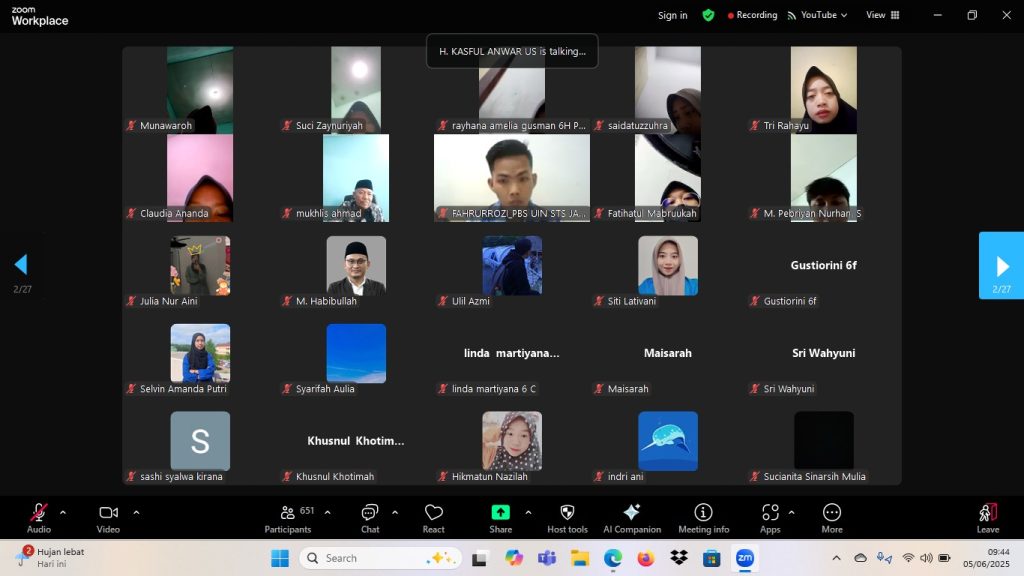
Task: Open the Participants panel
Action: (x=288, y=517)
